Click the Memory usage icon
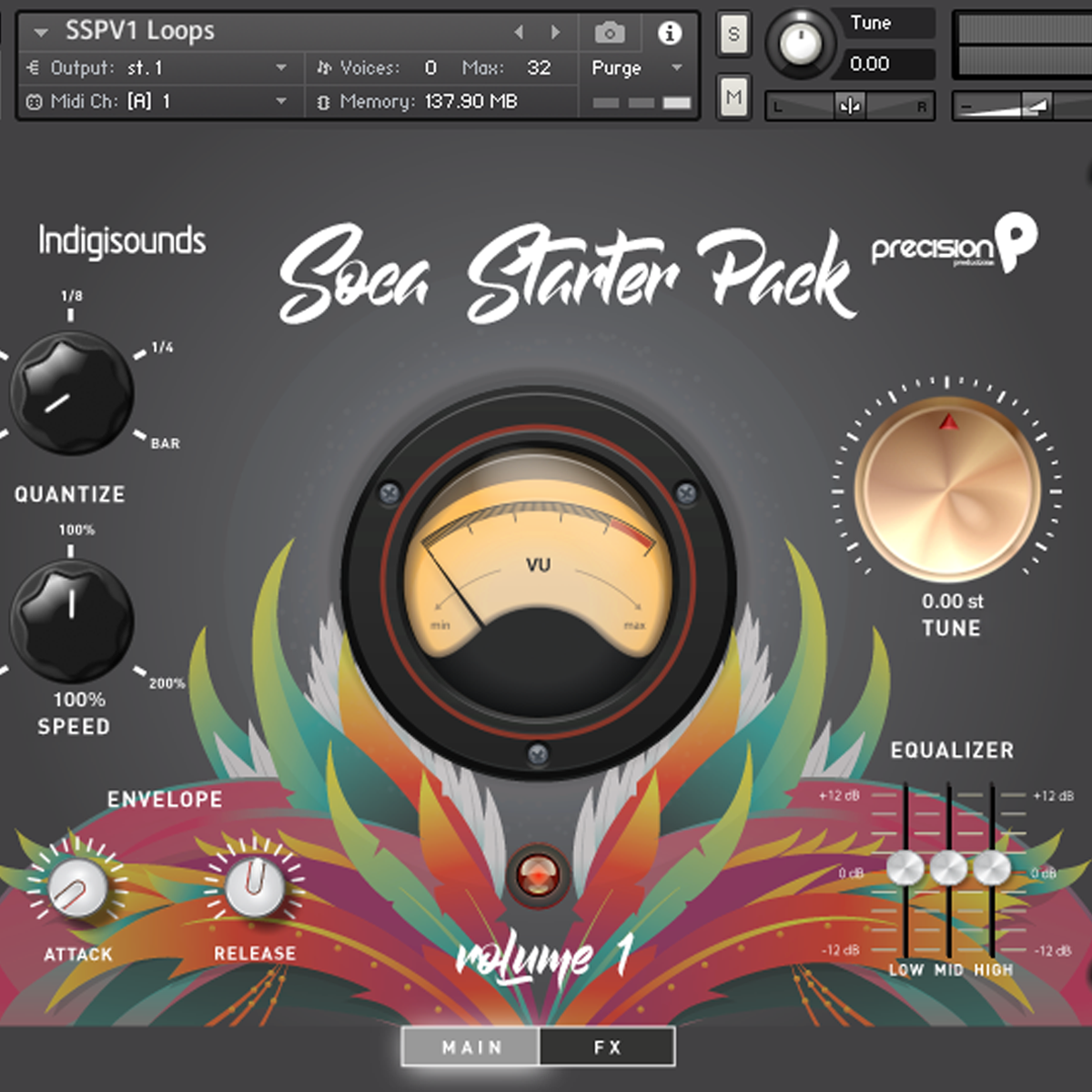1092x1092 pixels. [325, 102]
